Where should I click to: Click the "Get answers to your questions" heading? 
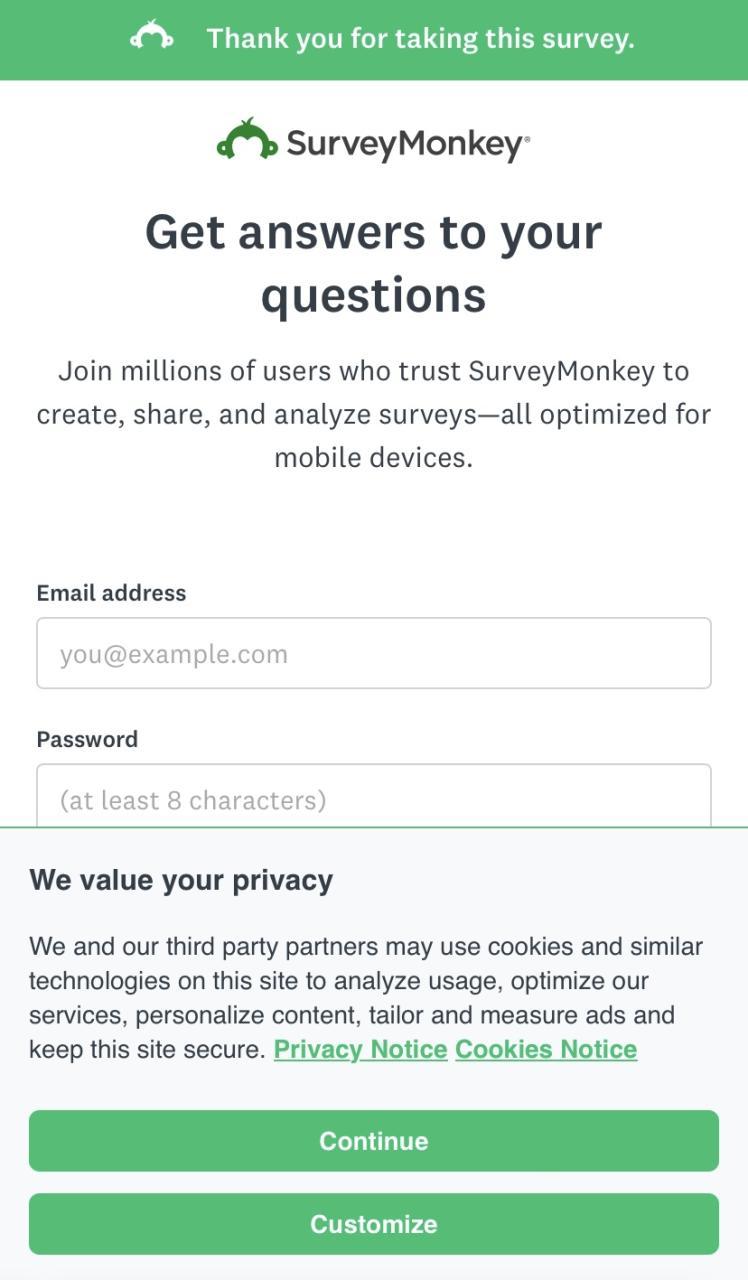click(374, 232)
